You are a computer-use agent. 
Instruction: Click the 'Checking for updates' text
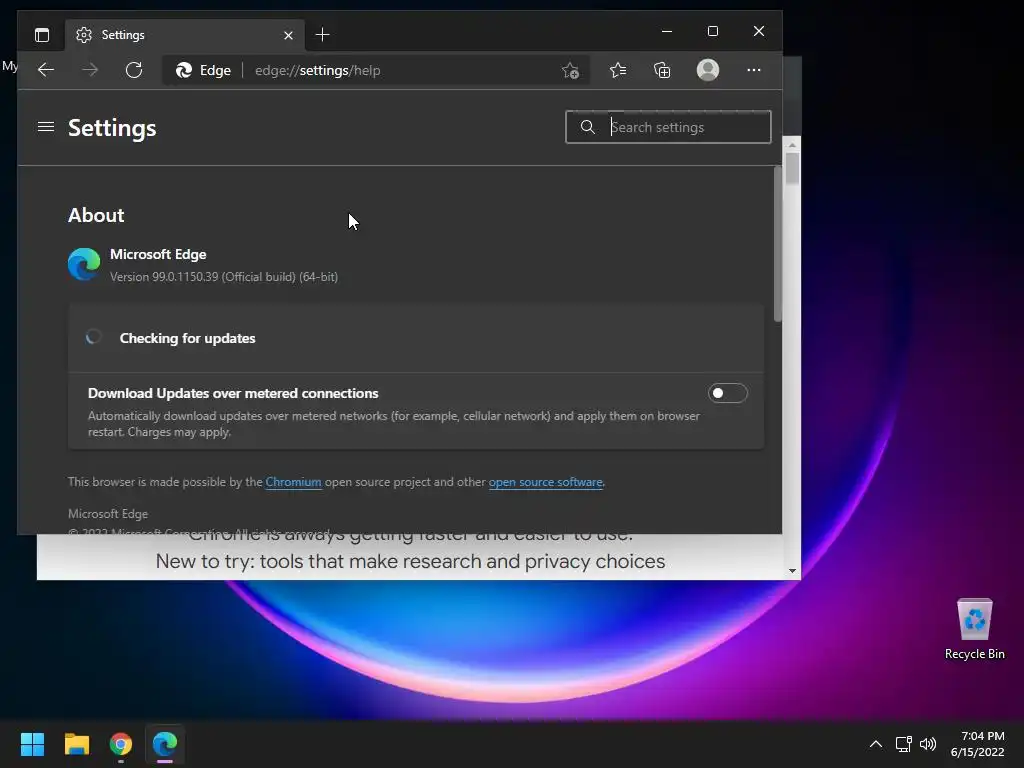click(x=187, y=338)
